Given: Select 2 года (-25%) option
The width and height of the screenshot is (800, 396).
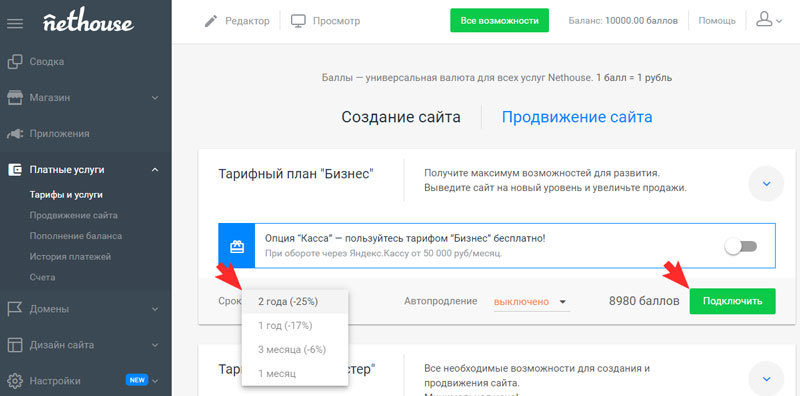Looking at the screenshot, I should [x=294, y=302].
